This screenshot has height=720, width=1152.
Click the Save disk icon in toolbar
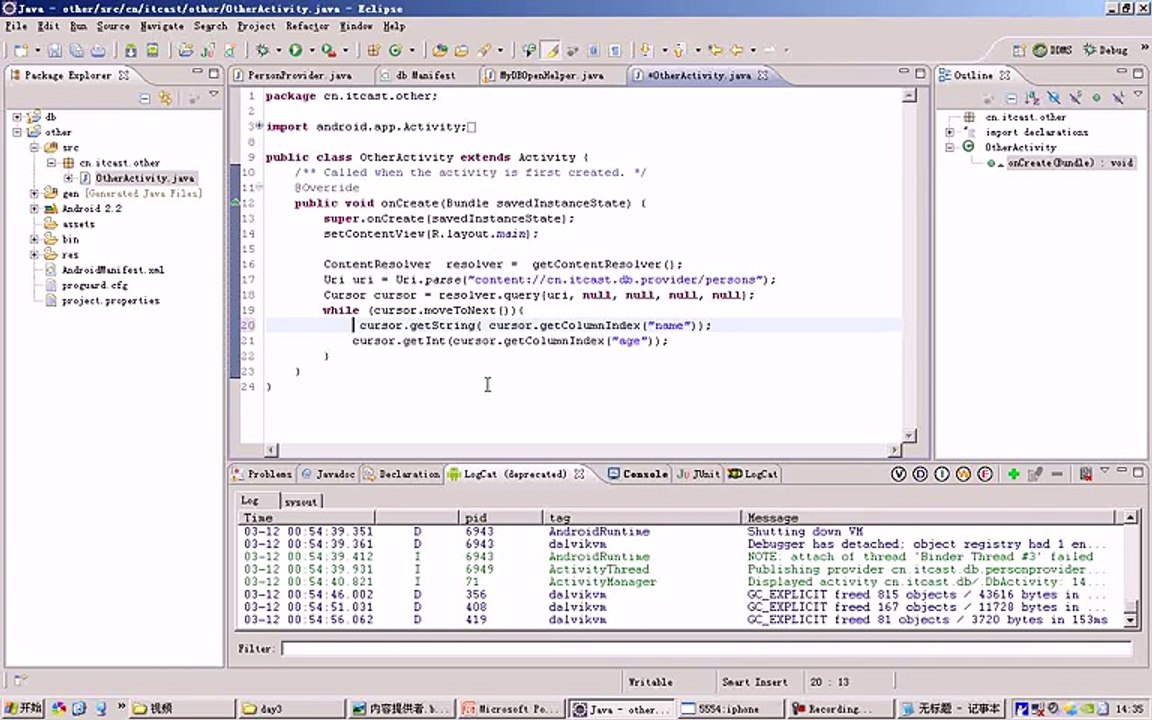click(x=55, y=50)
